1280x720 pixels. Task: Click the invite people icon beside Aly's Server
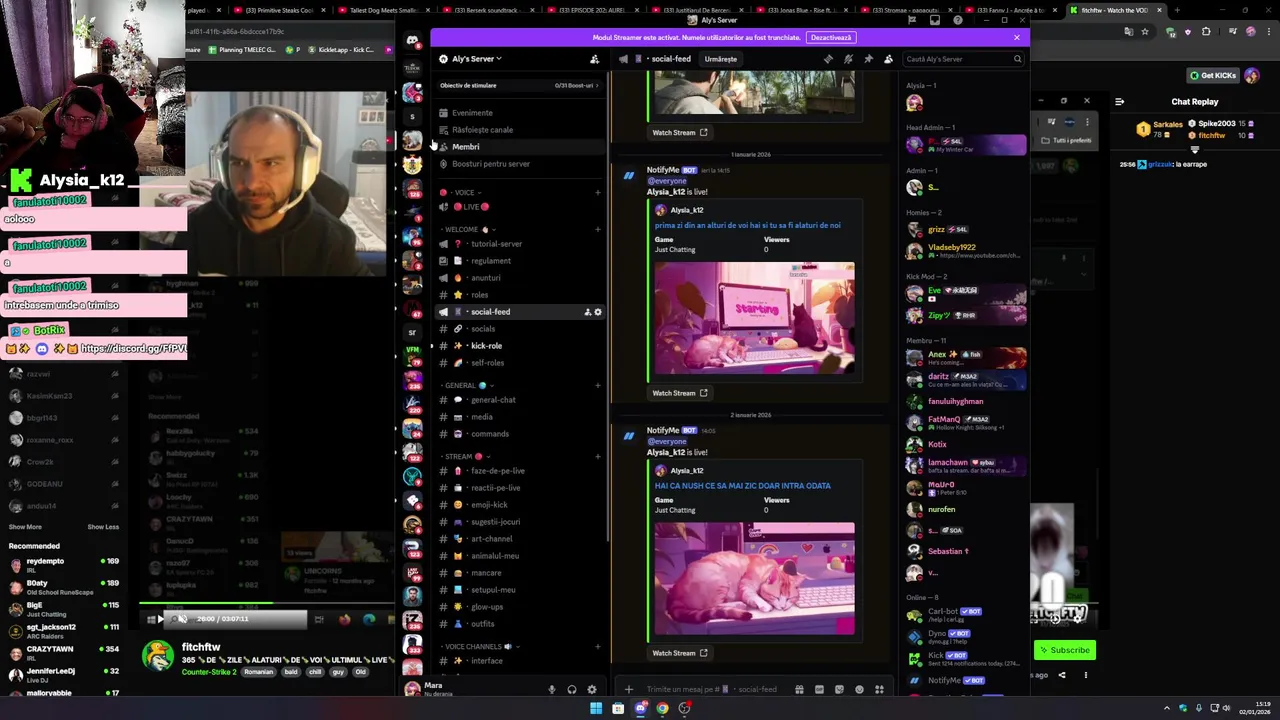(x=594, y=59)
